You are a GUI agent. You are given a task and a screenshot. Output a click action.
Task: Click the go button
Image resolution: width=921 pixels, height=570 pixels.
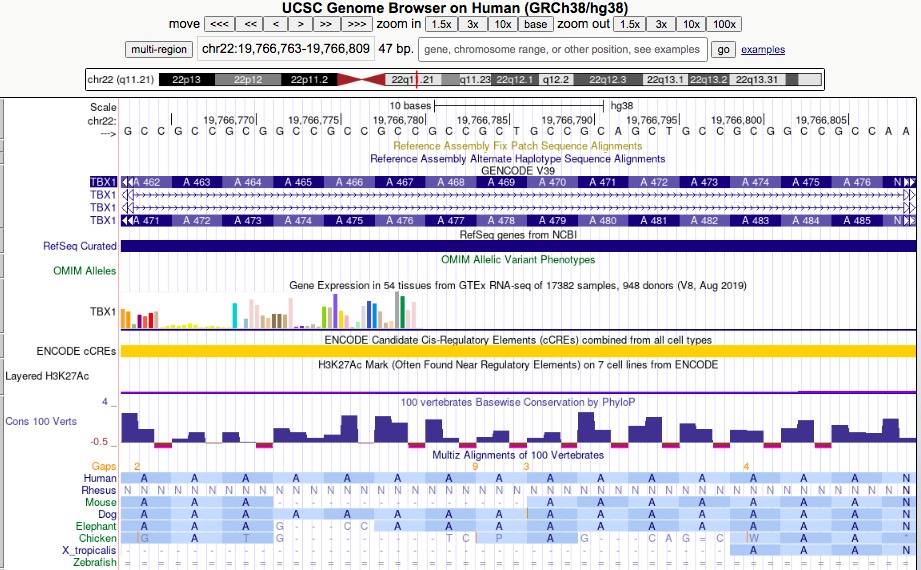pyautogui.click(x=723, y=49)
